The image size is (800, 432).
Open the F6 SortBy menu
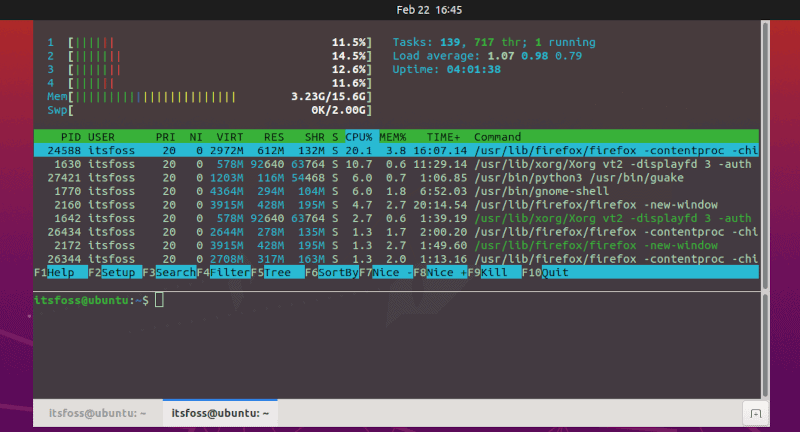(x=338, y=272)
